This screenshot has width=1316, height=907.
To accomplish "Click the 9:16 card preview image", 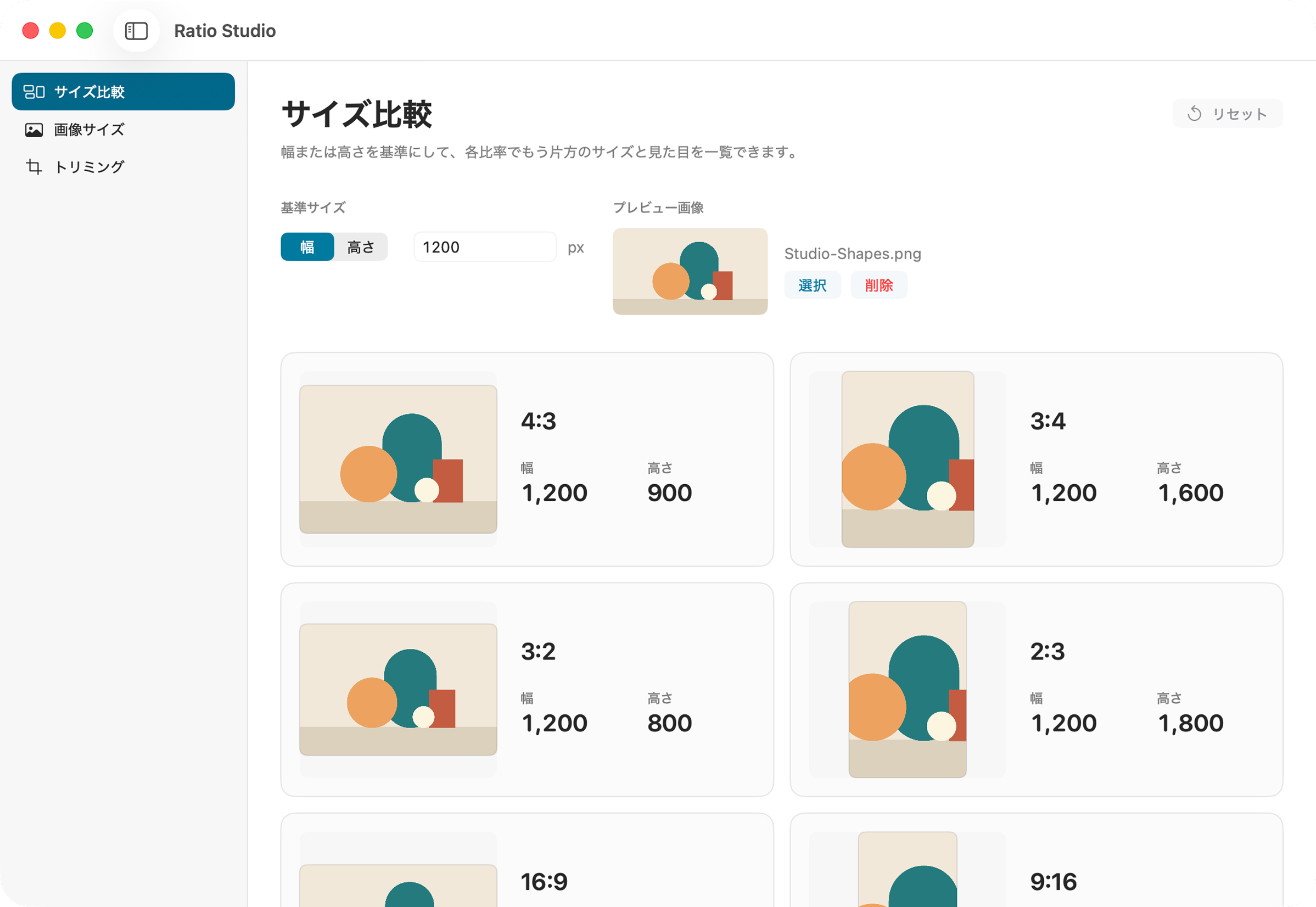I will point(908,870).
